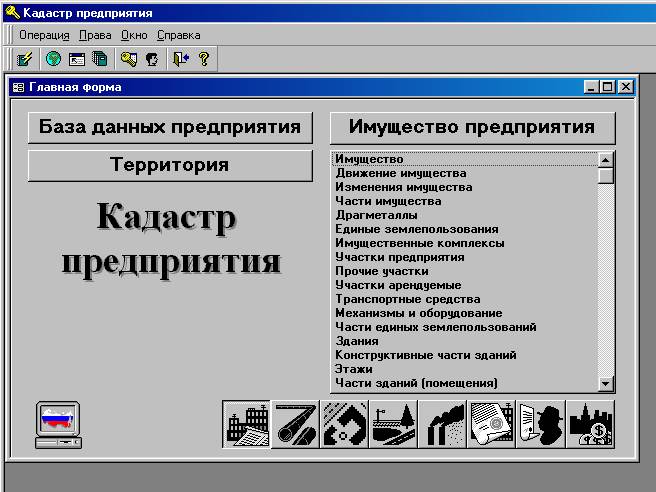Click the База данных предприятия button
656x492 pixels.
coord(170,127)
